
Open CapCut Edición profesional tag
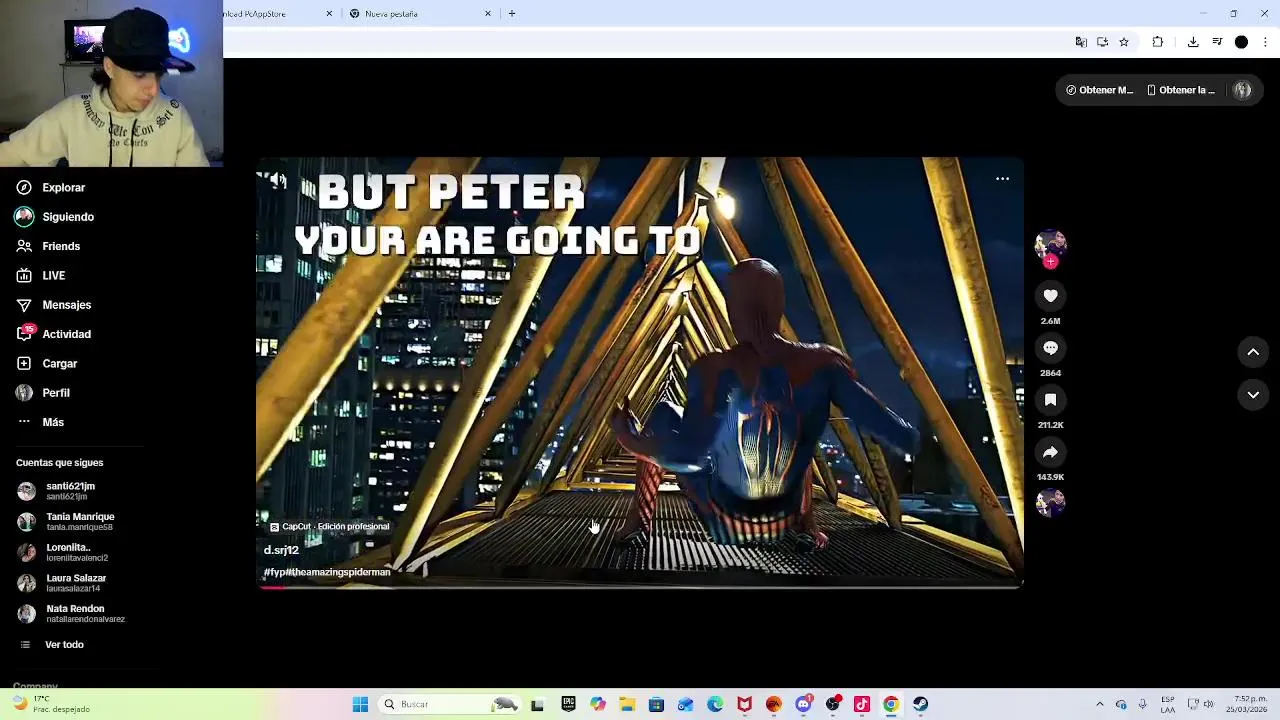click(329, 527)
